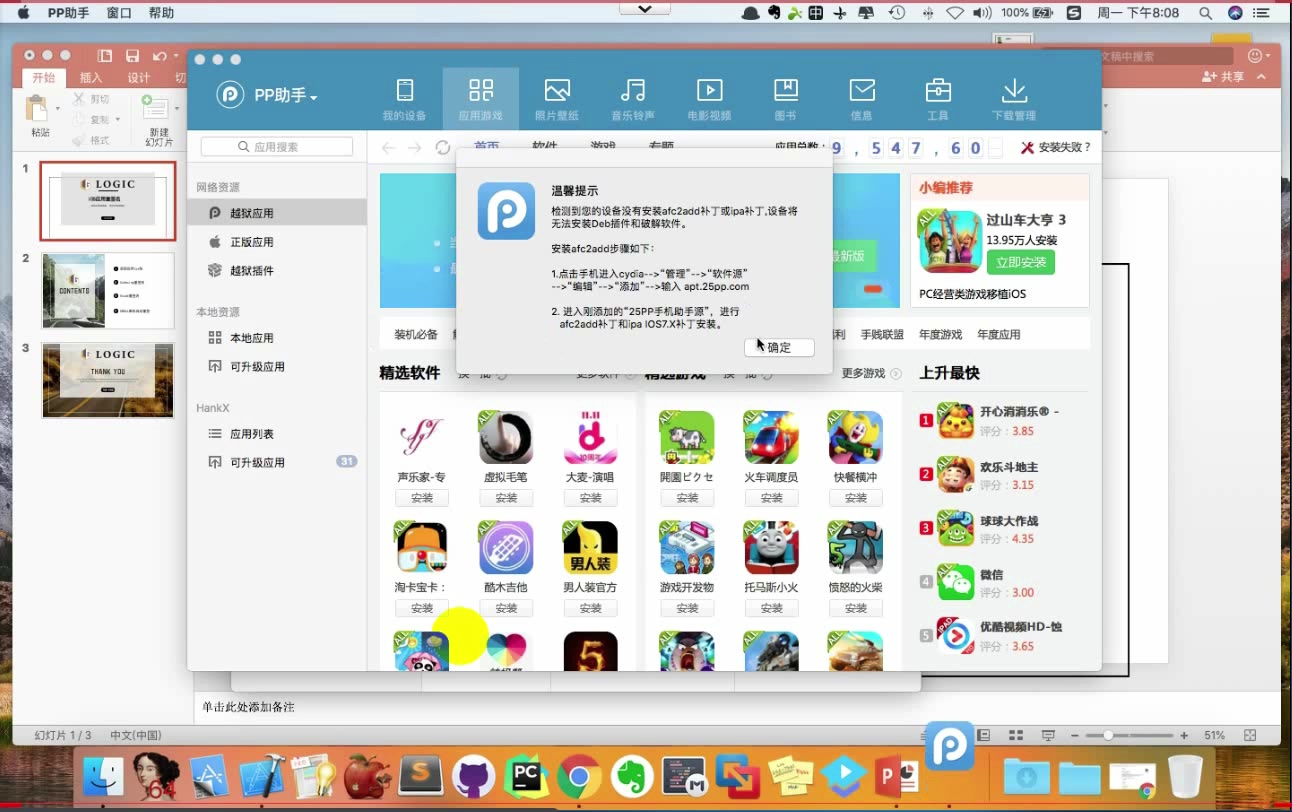The image size is (1292, 812).
Task: Open 图书 section icon
Action: pos(785,91)
